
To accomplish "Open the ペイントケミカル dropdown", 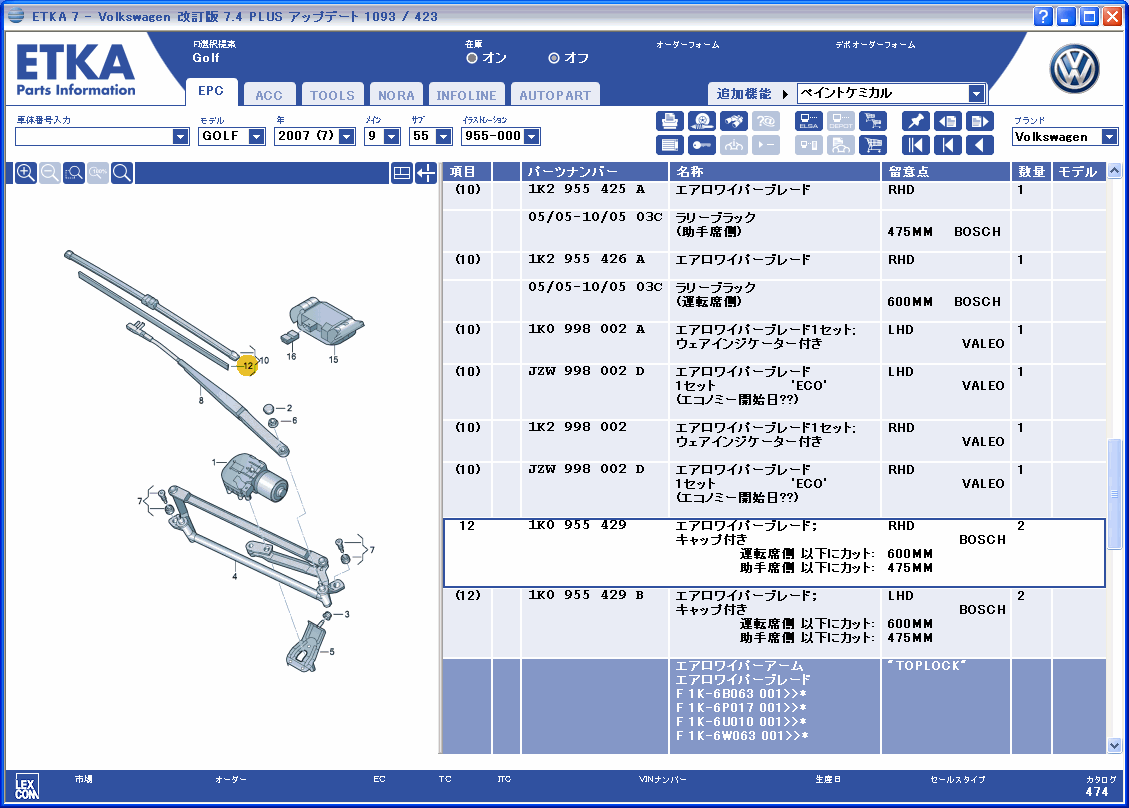I will 976,94.
